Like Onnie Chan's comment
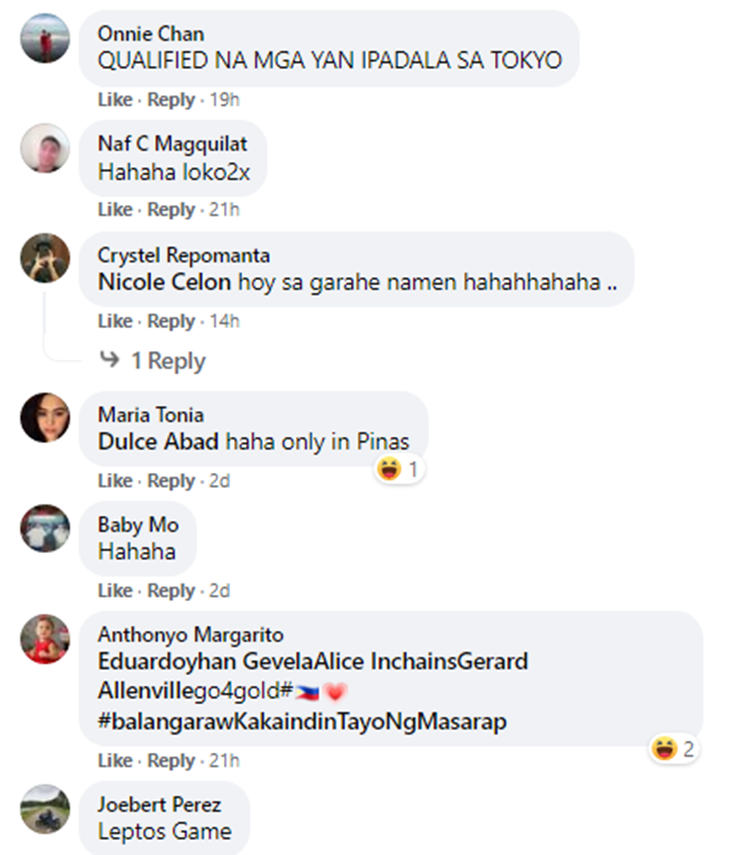Image resolution: width=750 pixels, height=855 pixels. click(115, 100)
